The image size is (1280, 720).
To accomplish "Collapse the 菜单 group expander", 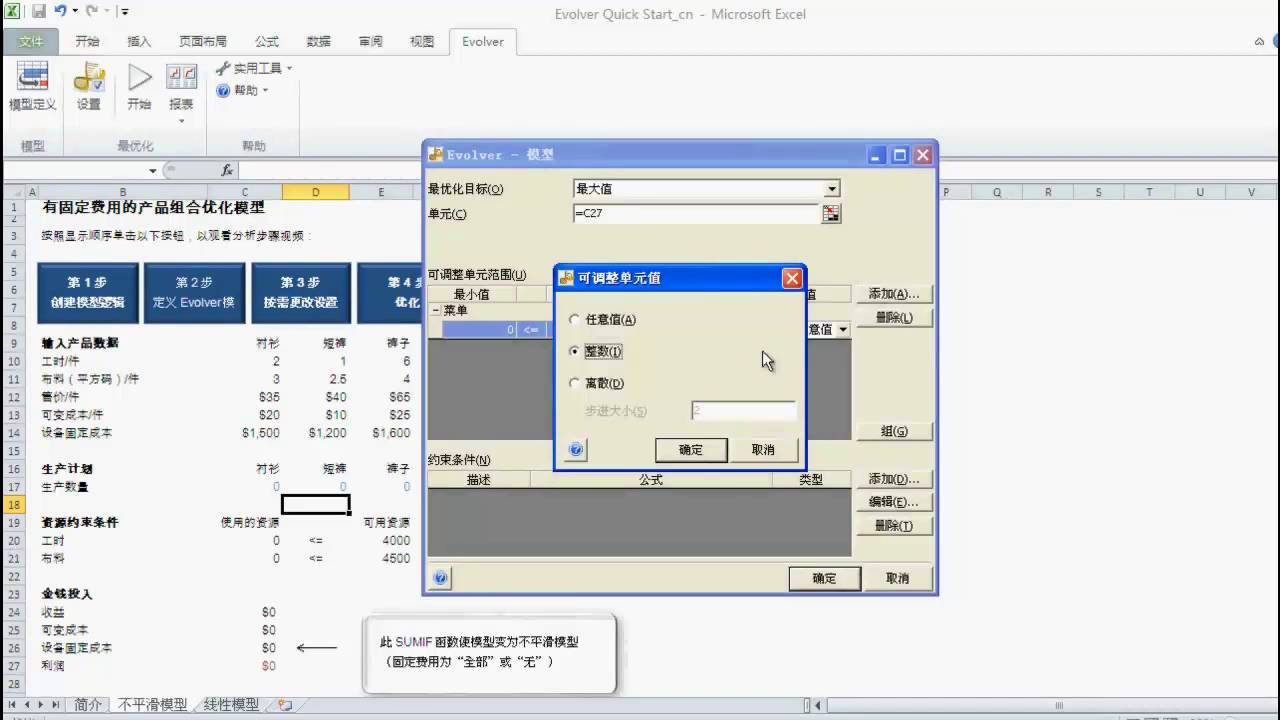I will [435, 311].
